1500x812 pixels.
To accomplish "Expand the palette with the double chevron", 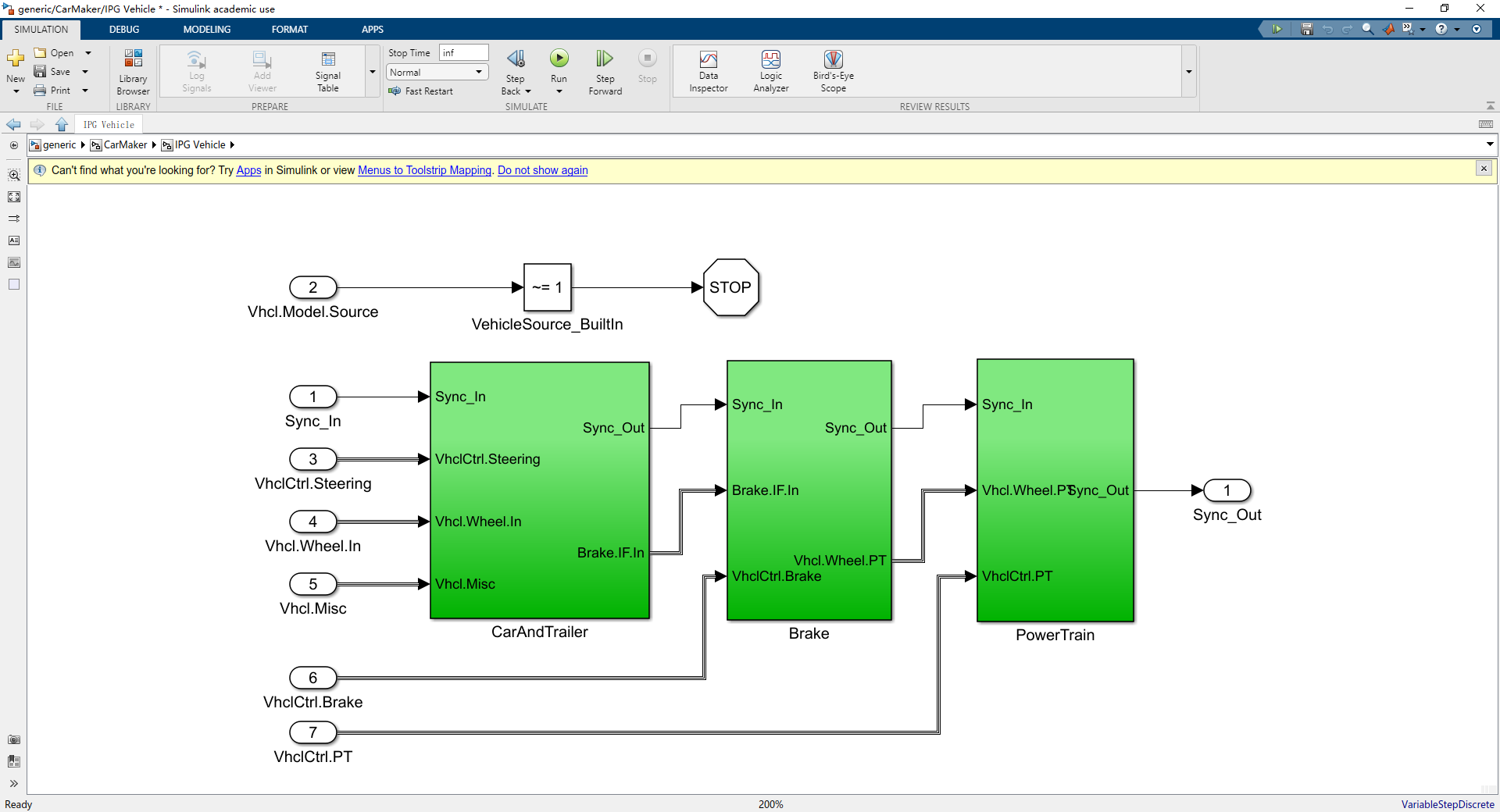I will [x=14, y=783].
